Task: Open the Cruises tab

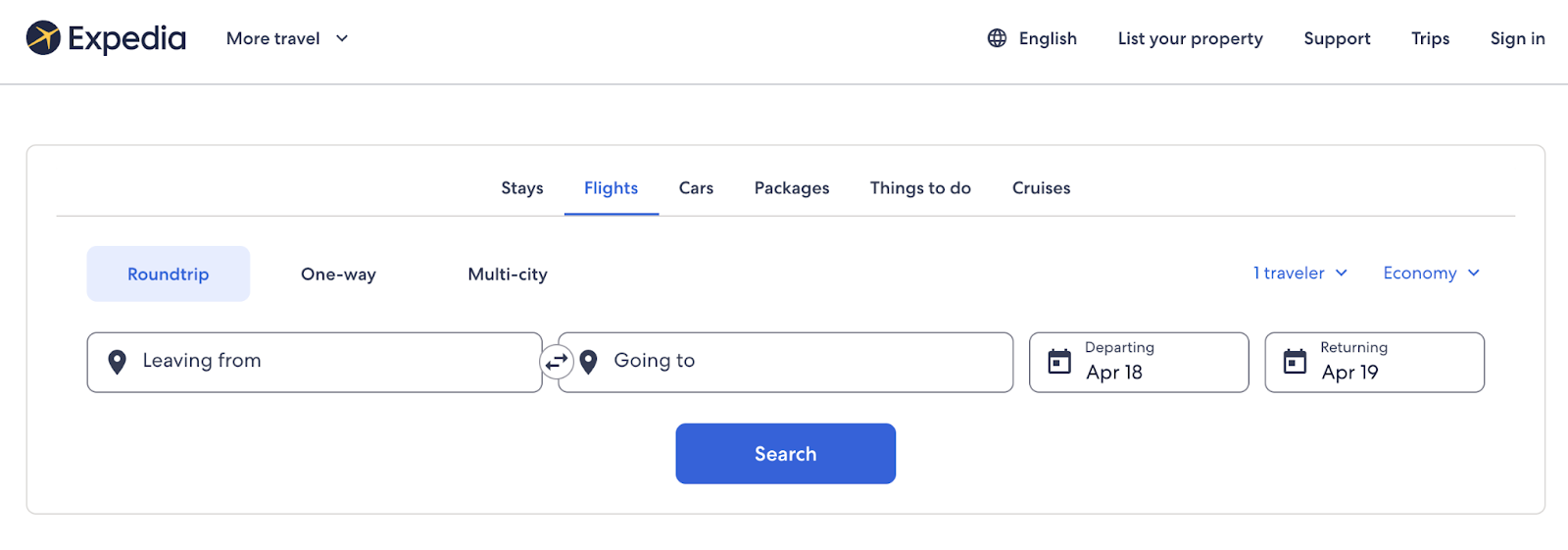Action: 1041,188
